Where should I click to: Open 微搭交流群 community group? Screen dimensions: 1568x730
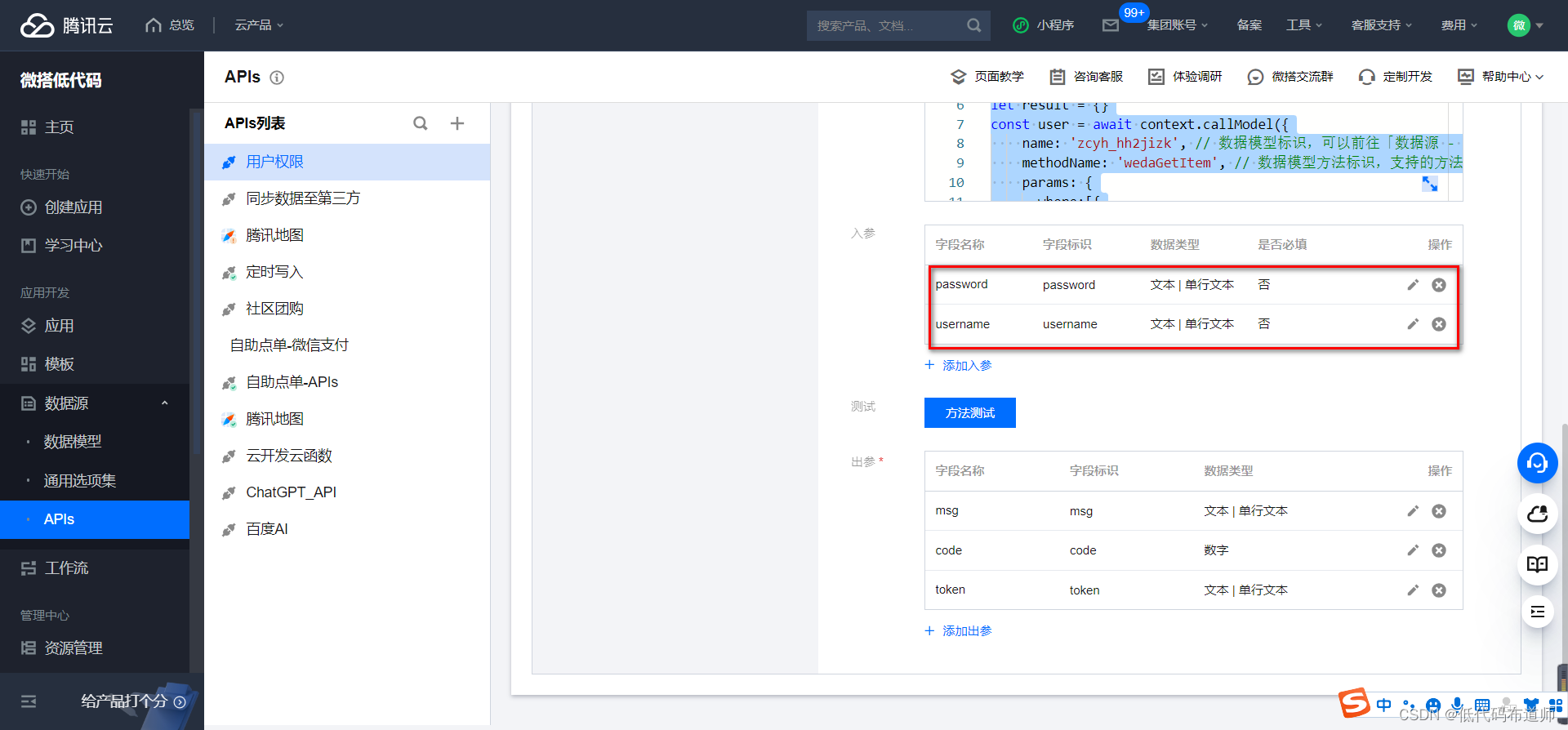point(1290,77)
